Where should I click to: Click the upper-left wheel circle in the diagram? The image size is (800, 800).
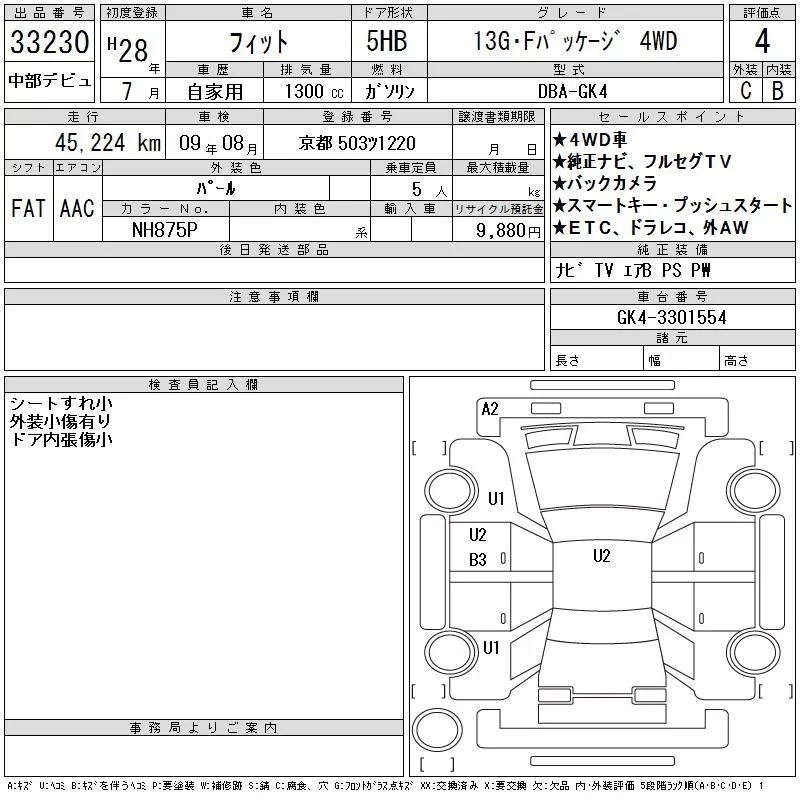pos(445,490)
